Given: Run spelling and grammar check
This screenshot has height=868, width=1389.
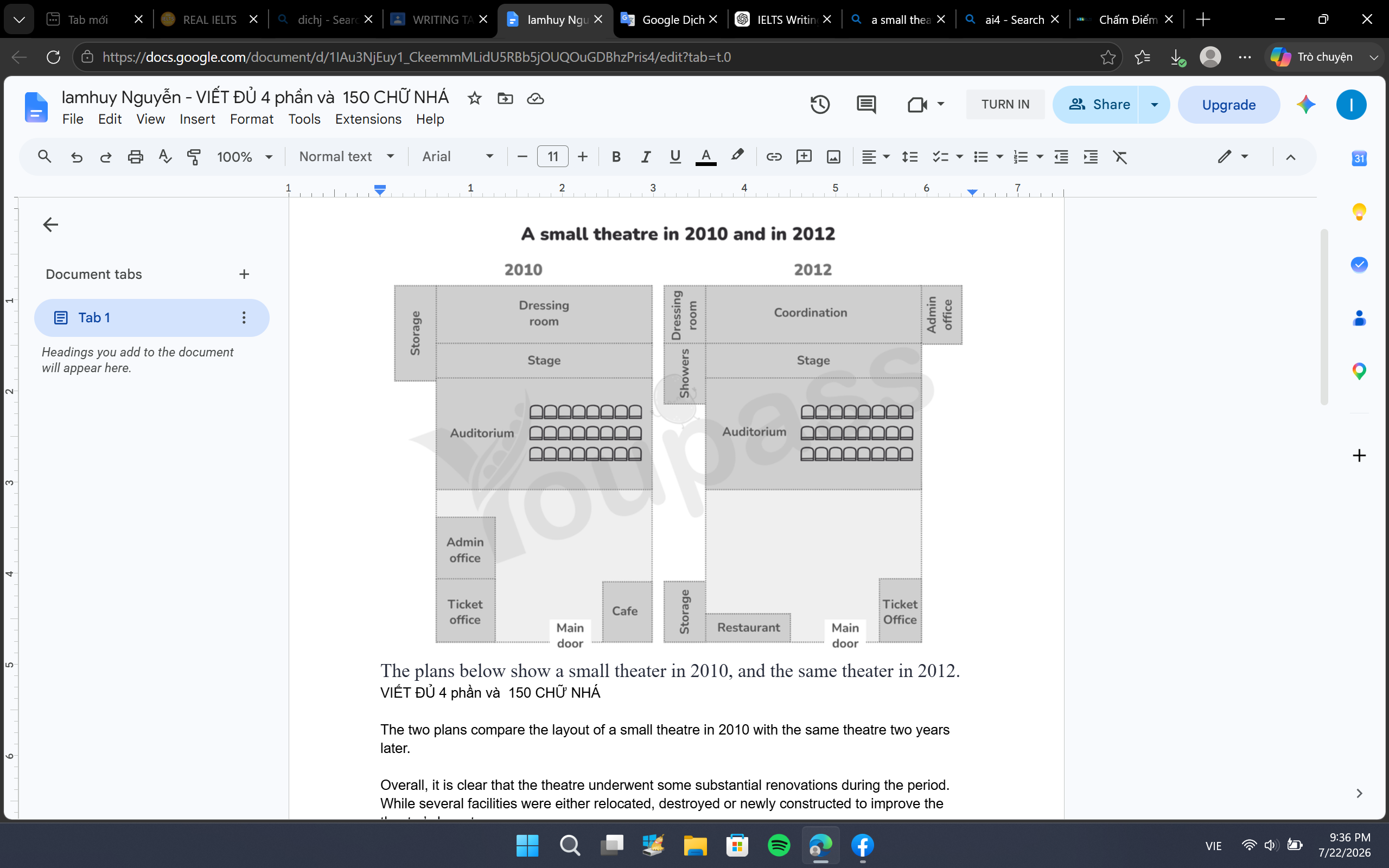Looking at the screenshot, I should pos(165,157).
